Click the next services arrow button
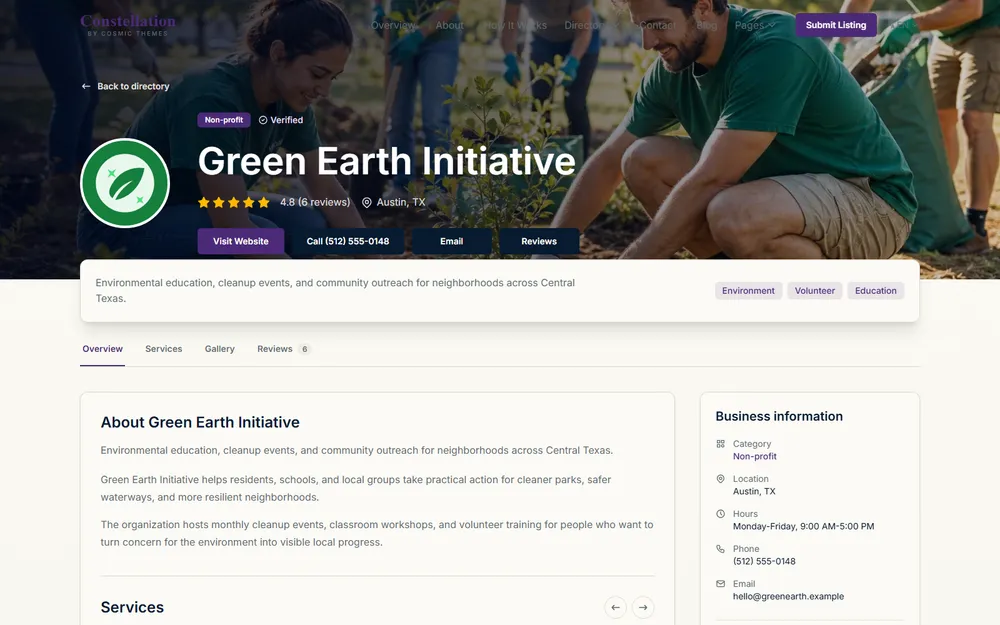This screenshot has width=1000, height=625. point(643,607)
